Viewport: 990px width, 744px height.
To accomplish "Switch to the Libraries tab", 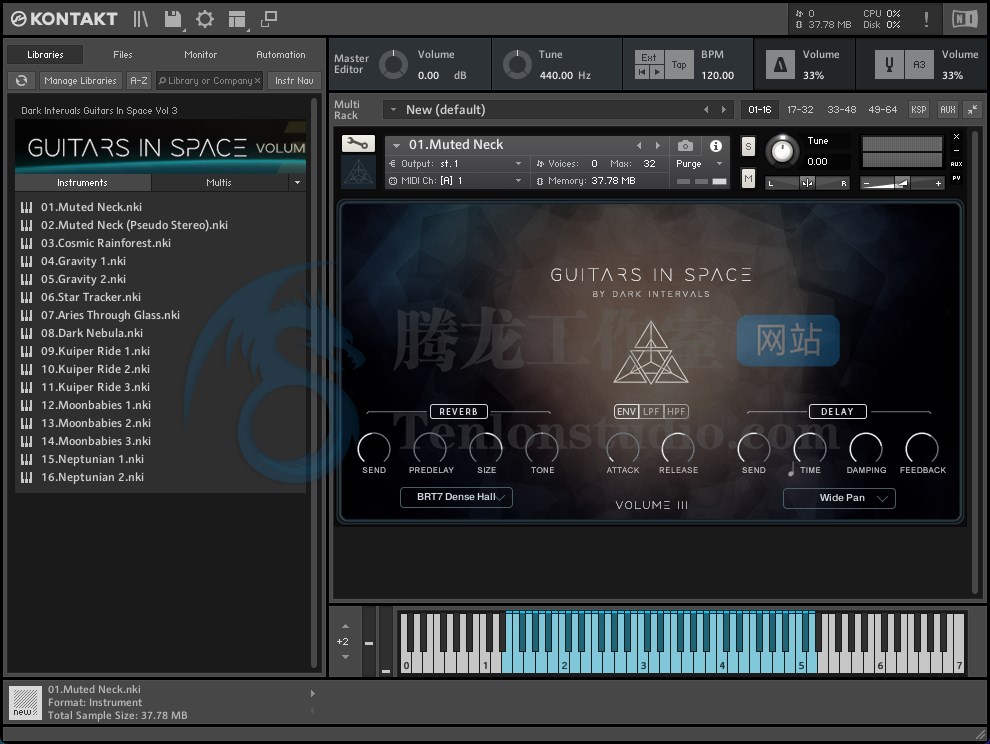I will [x=45, y=54].
